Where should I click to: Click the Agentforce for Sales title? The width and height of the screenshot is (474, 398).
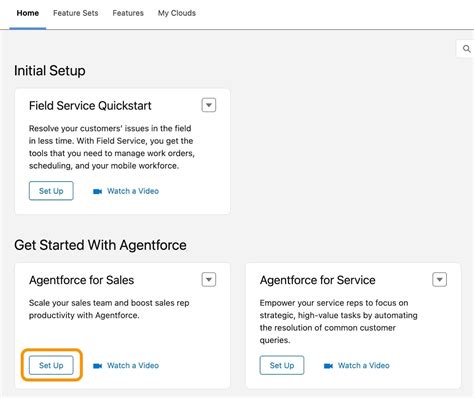coord(81,280)
